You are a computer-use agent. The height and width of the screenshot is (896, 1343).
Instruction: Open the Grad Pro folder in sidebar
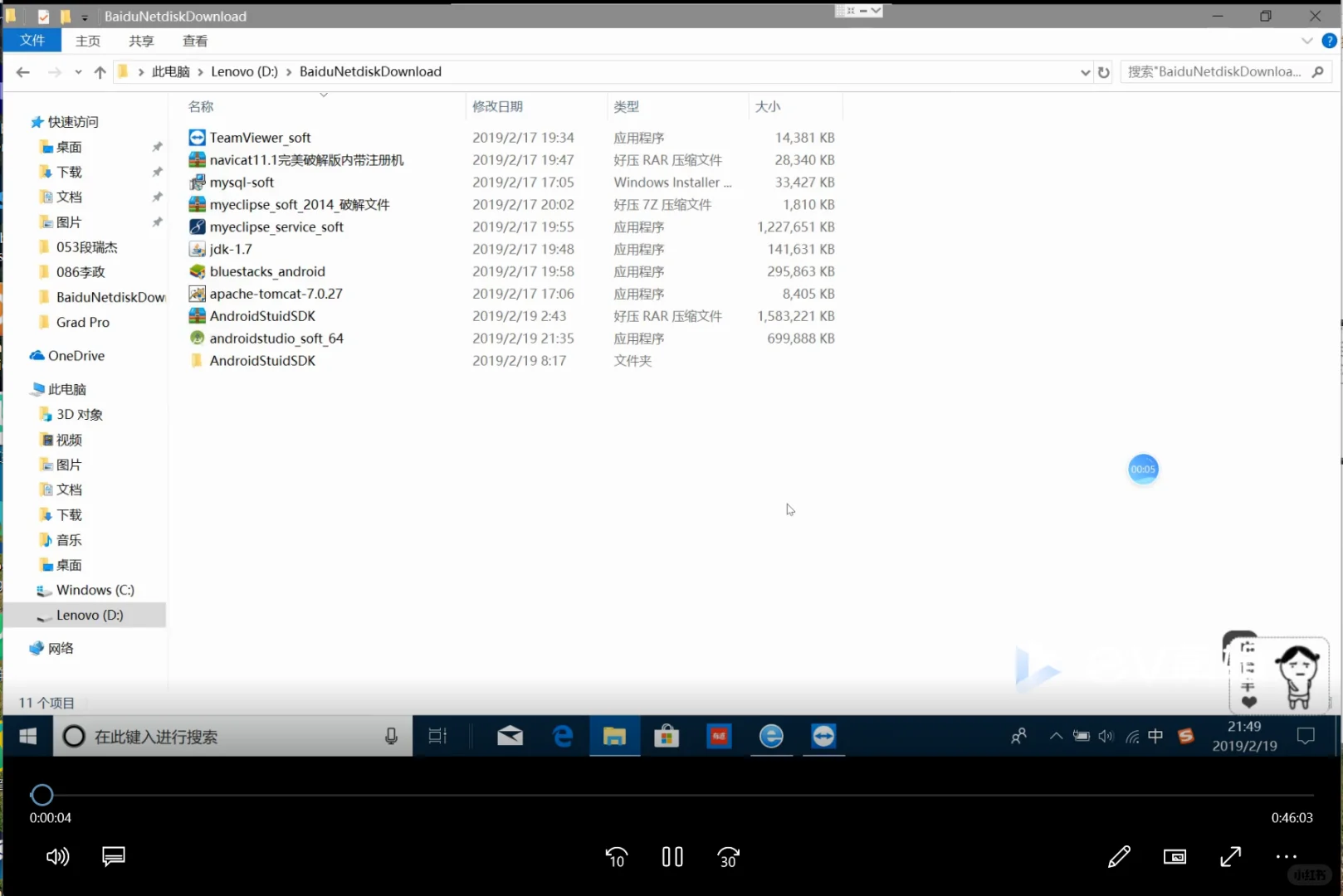83,322
